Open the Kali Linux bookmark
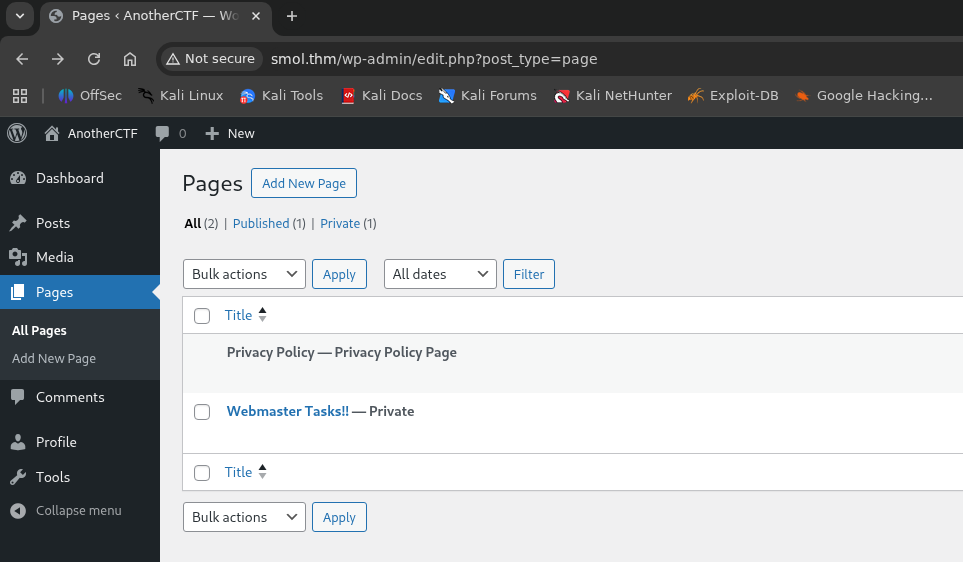Viewport: 963px width, 562px height. tap(181, 96)
